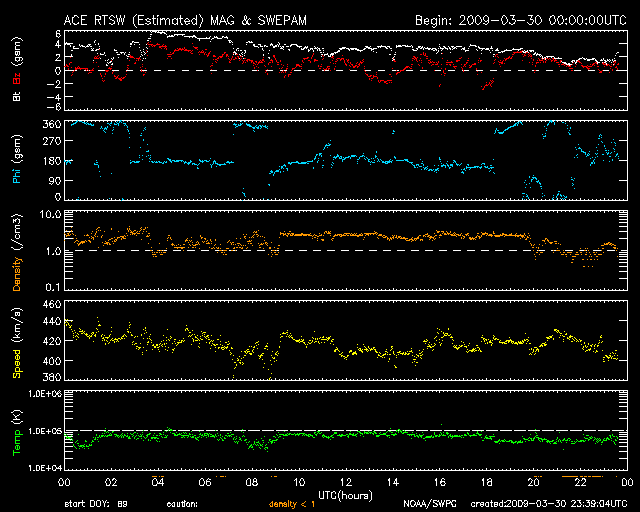
Task: Select the "(km/s)" speed unit label
Action: coord(17,325)
